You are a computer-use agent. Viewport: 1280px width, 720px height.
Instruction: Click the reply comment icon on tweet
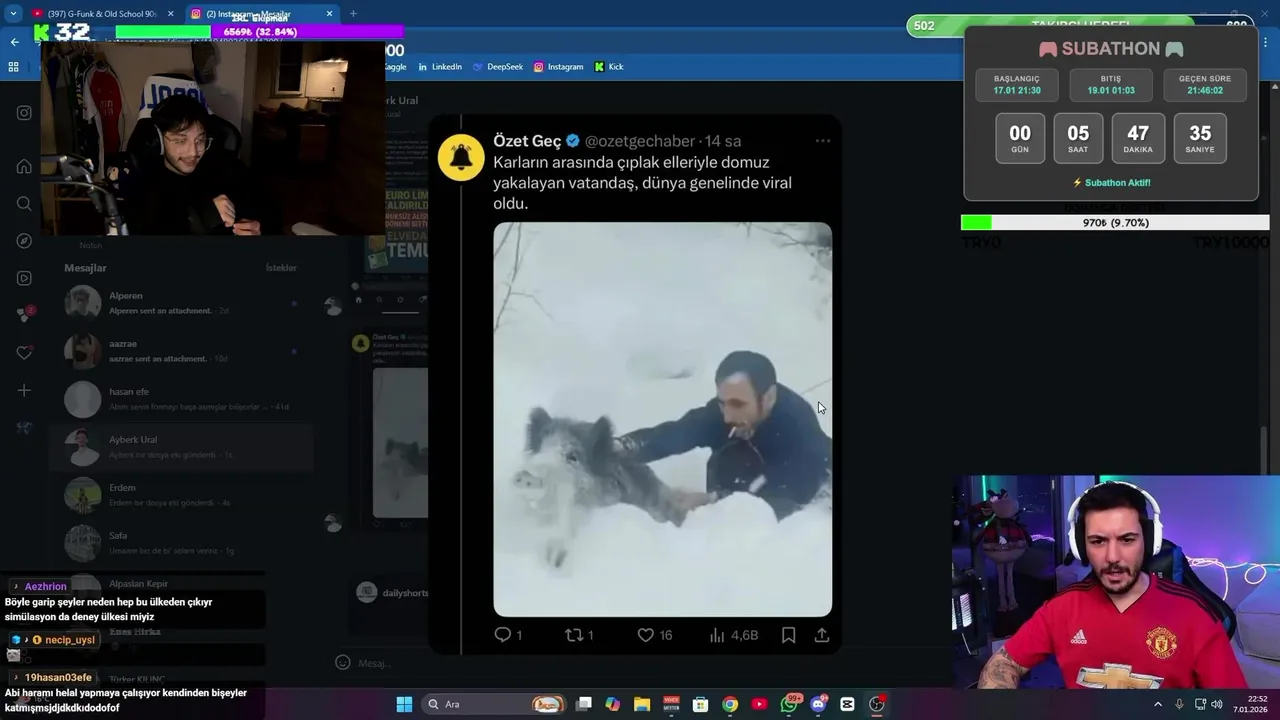(x=503, y=635)
